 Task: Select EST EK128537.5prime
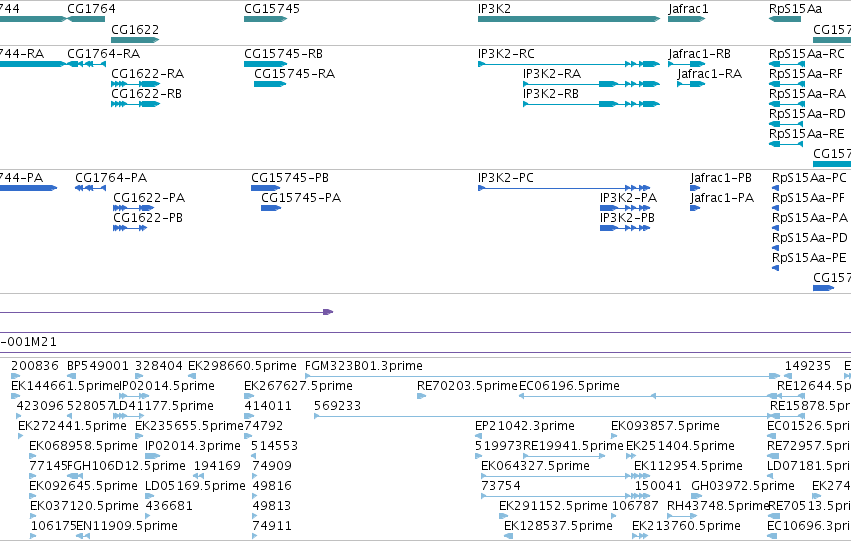(x=509, y=537)
